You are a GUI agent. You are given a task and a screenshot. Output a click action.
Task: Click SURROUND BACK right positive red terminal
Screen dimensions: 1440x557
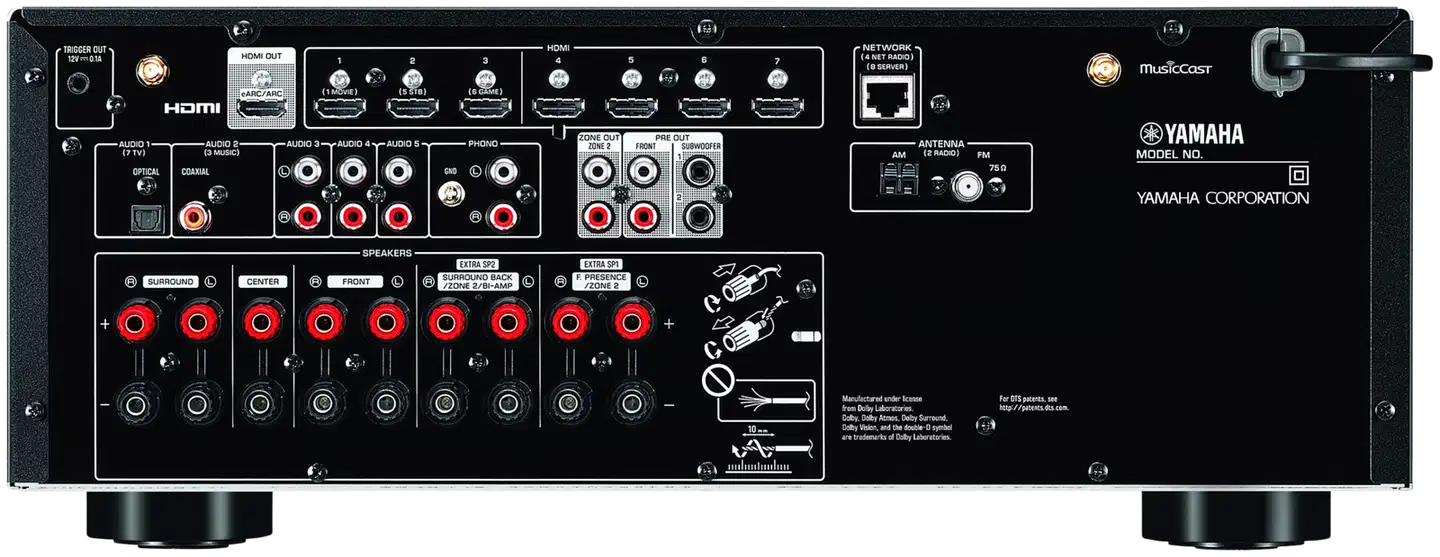(x=445, y=323)
